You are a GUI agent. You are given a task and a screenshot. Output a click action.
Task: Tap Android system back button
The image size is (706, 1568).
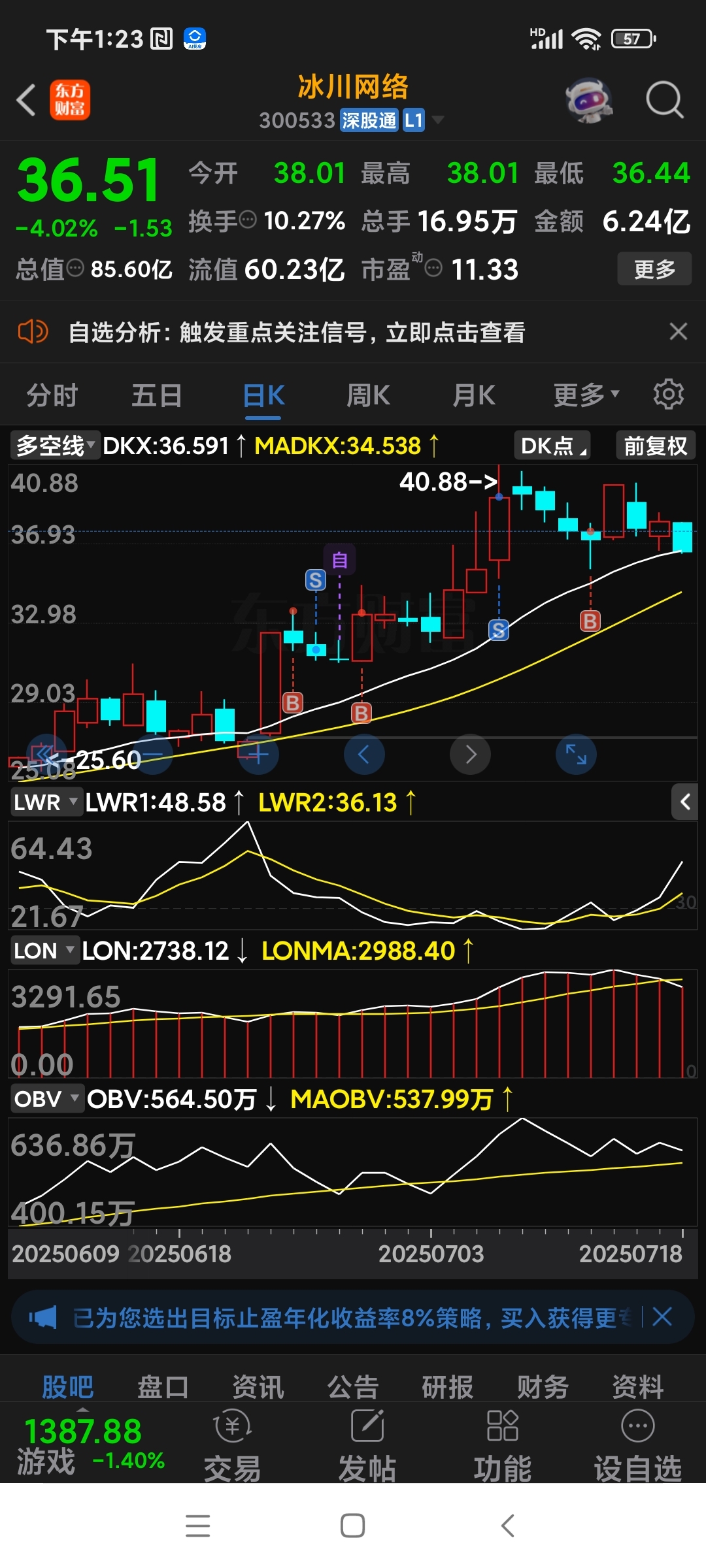coord(508,1526)
